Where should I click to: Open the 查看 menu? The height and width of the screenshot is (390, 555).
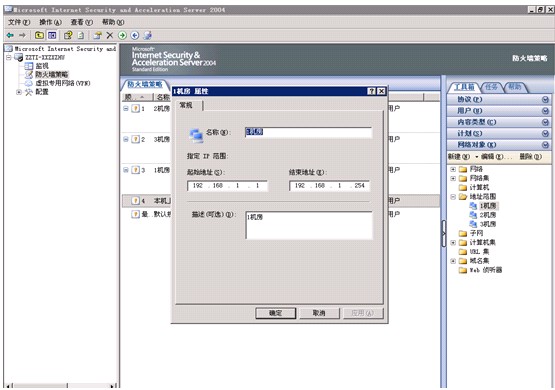coord(81,22)
